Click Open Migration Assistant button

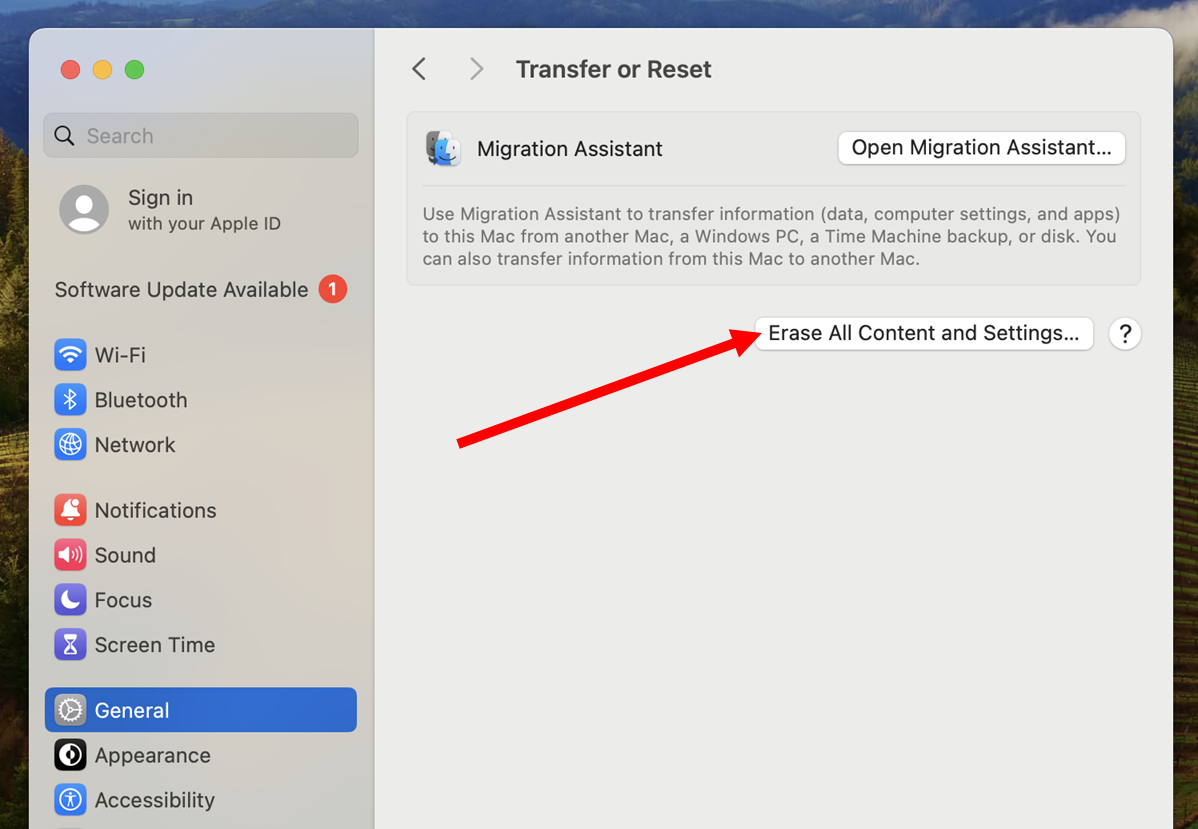point(981,147)
